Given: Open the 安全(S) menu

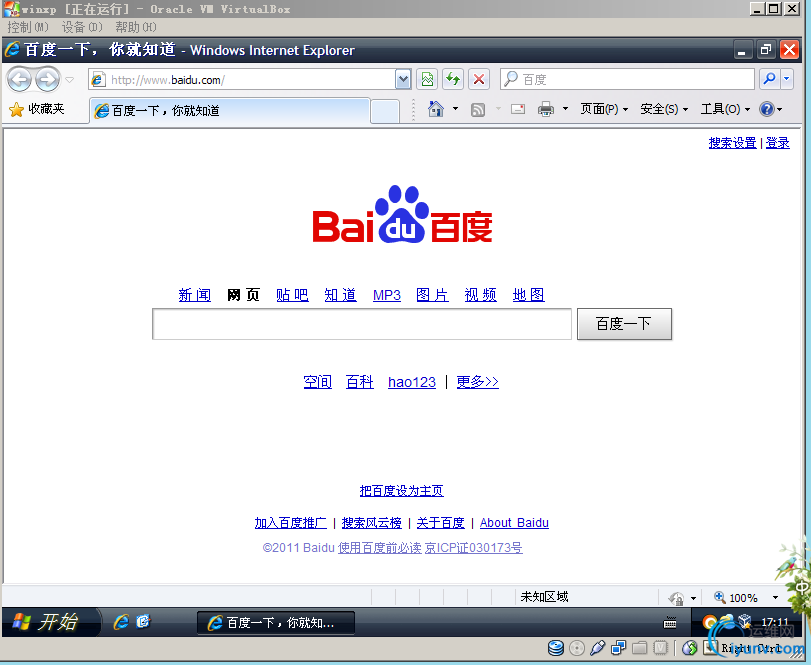Looking at the screenshot, I should pos(664,109).
